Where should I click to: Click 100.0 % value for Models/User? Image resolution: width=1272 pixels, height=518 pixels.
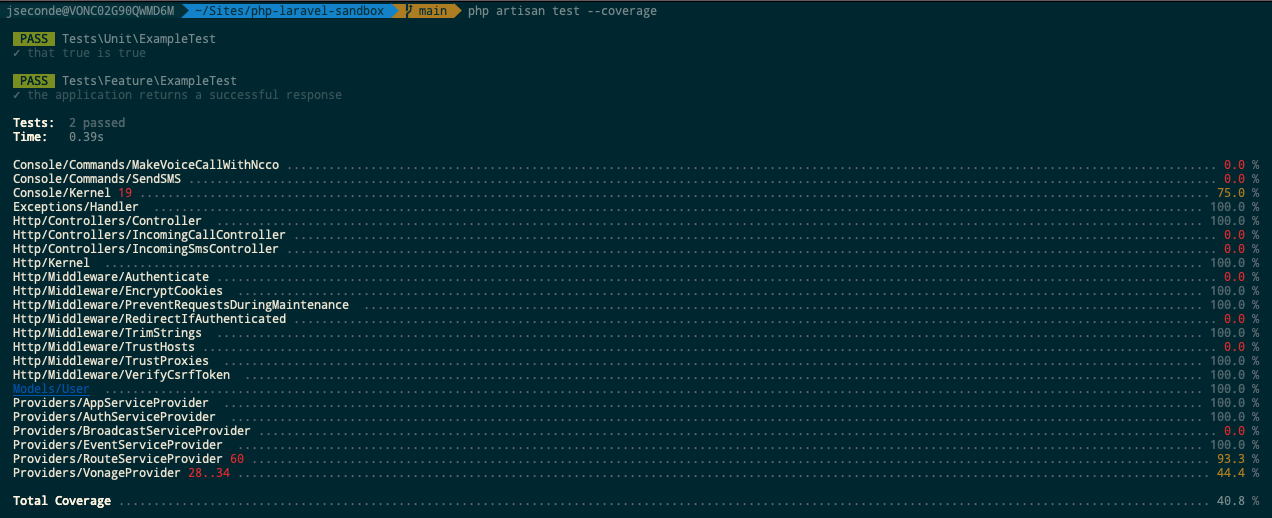point(1235,389)
